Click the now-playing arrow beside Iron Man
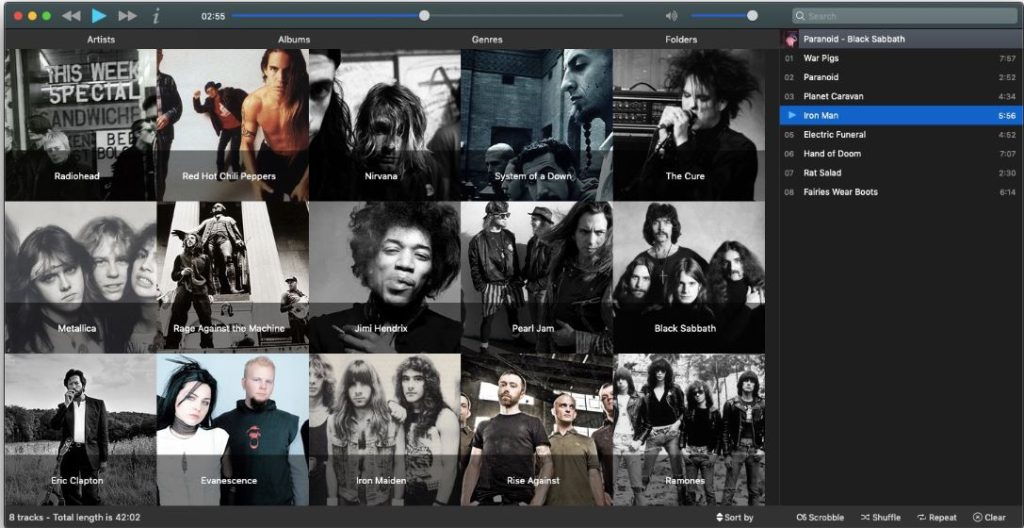Image resolution: width=1024 pixels, height=528 pixels. (792, 115)
